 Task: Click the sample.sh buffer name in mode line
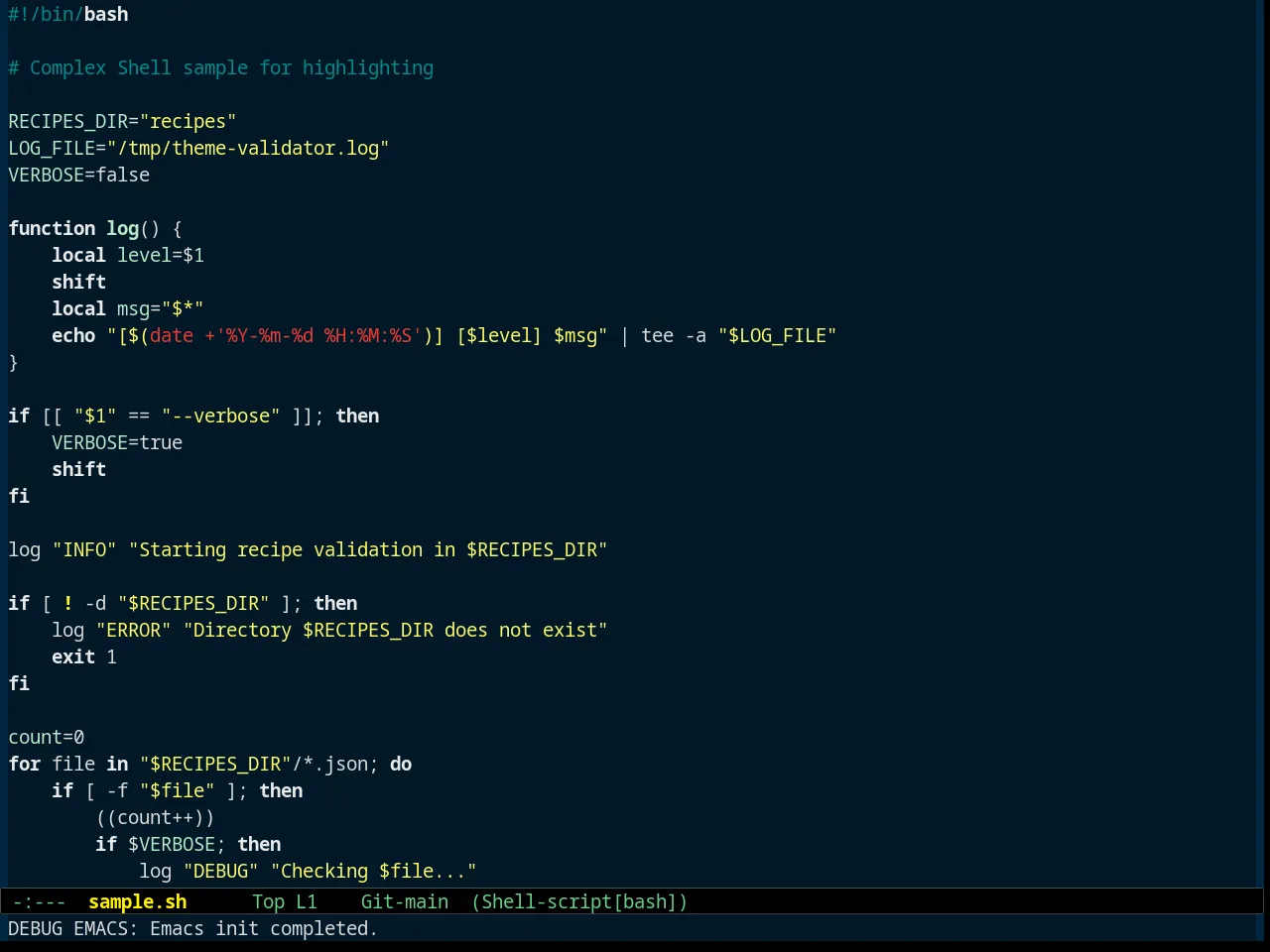[x=138, y=901]
